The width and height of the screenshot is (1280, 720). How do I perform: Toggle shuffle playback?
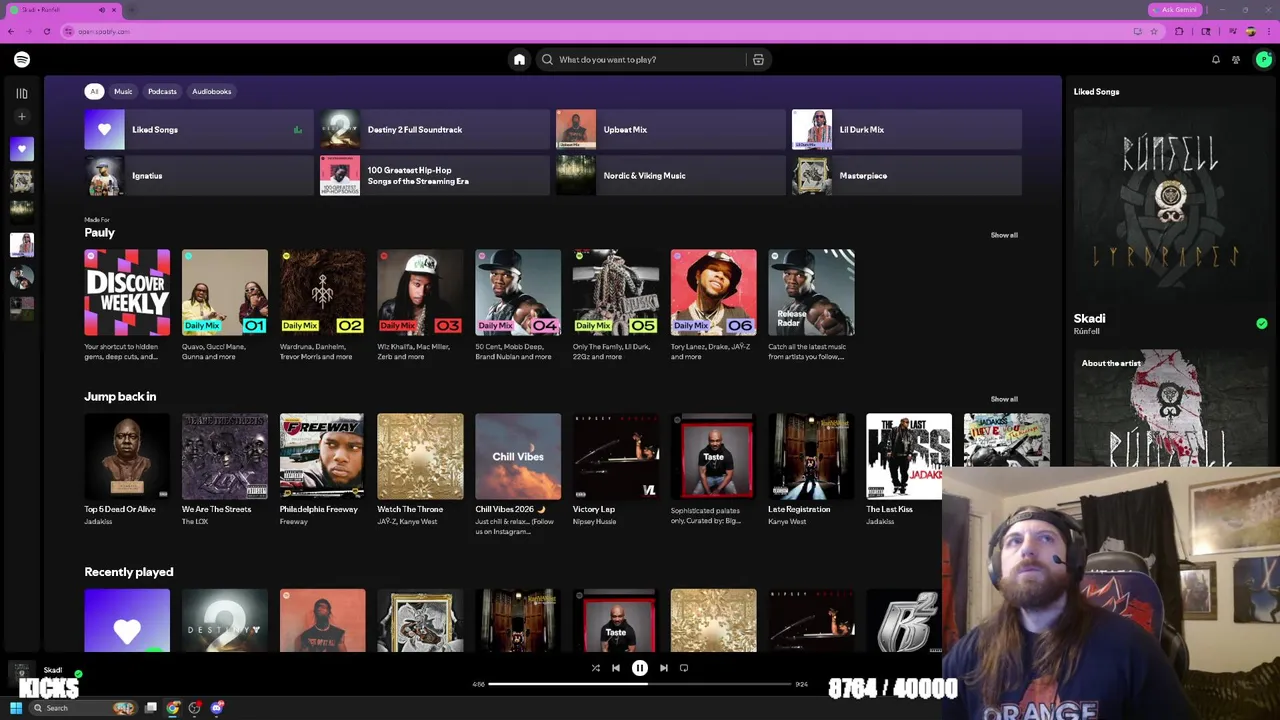coord(595,668)
